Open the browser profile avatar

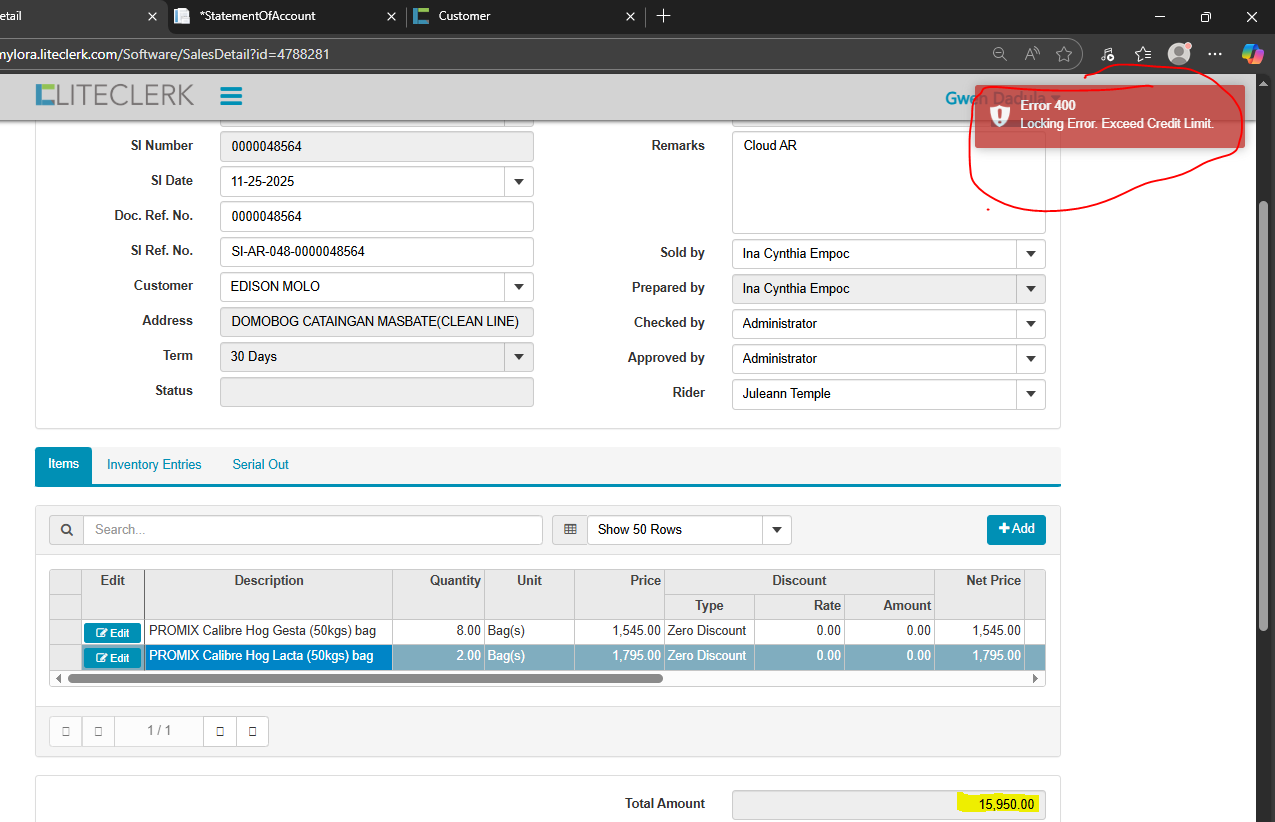[1179, 54]
